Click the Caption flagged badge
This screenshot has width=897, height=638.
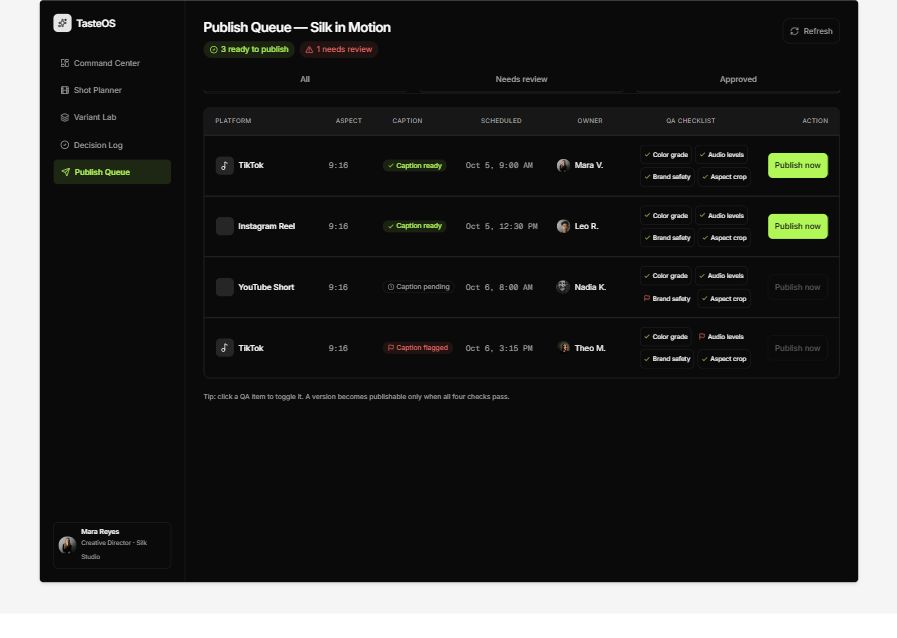point(418,348)
